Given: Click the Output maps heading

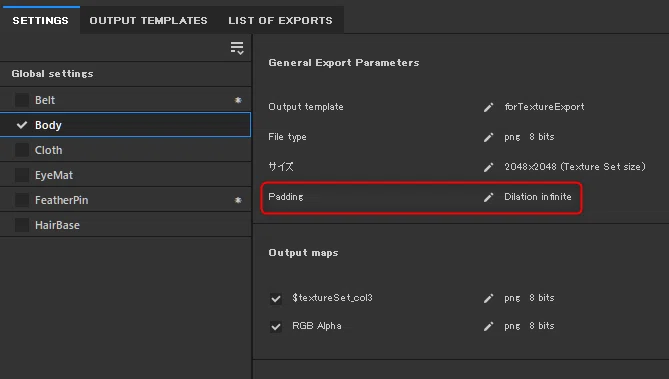Looking at the screenshot, I should 303,253.
